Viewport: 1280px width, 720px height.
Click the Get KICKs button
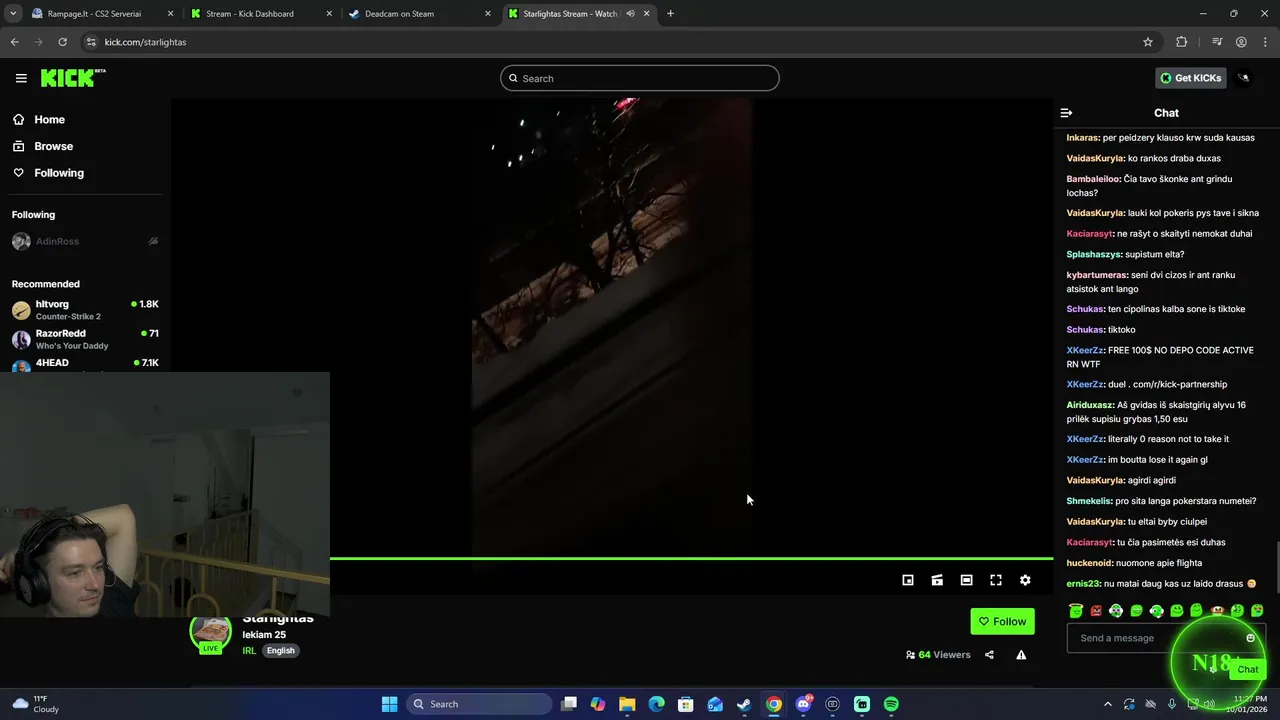[1190, 78]
